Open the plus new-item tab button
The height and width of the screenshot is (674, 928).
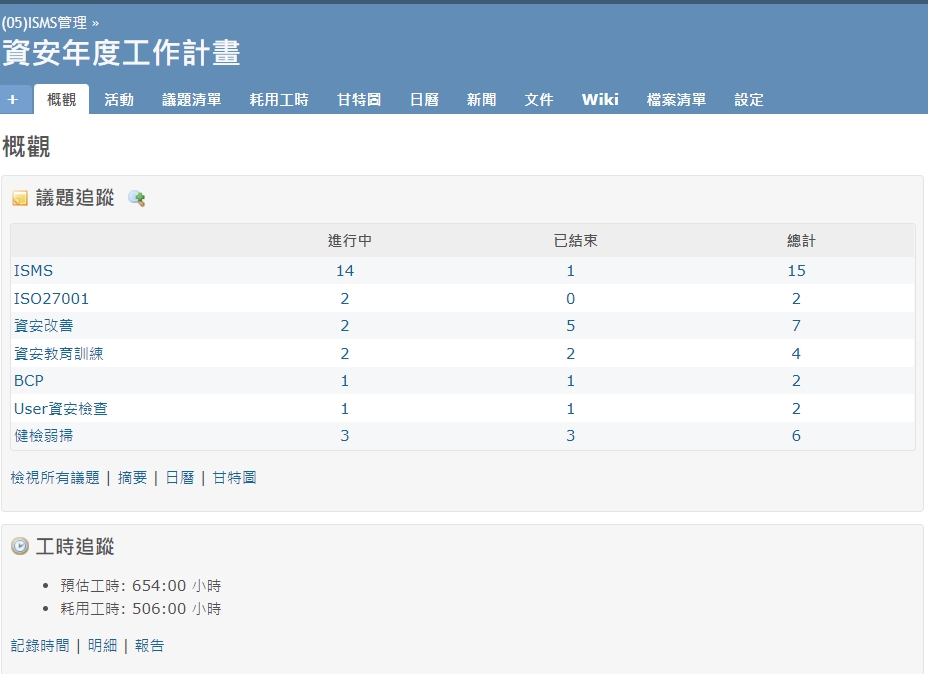point(13,100)
